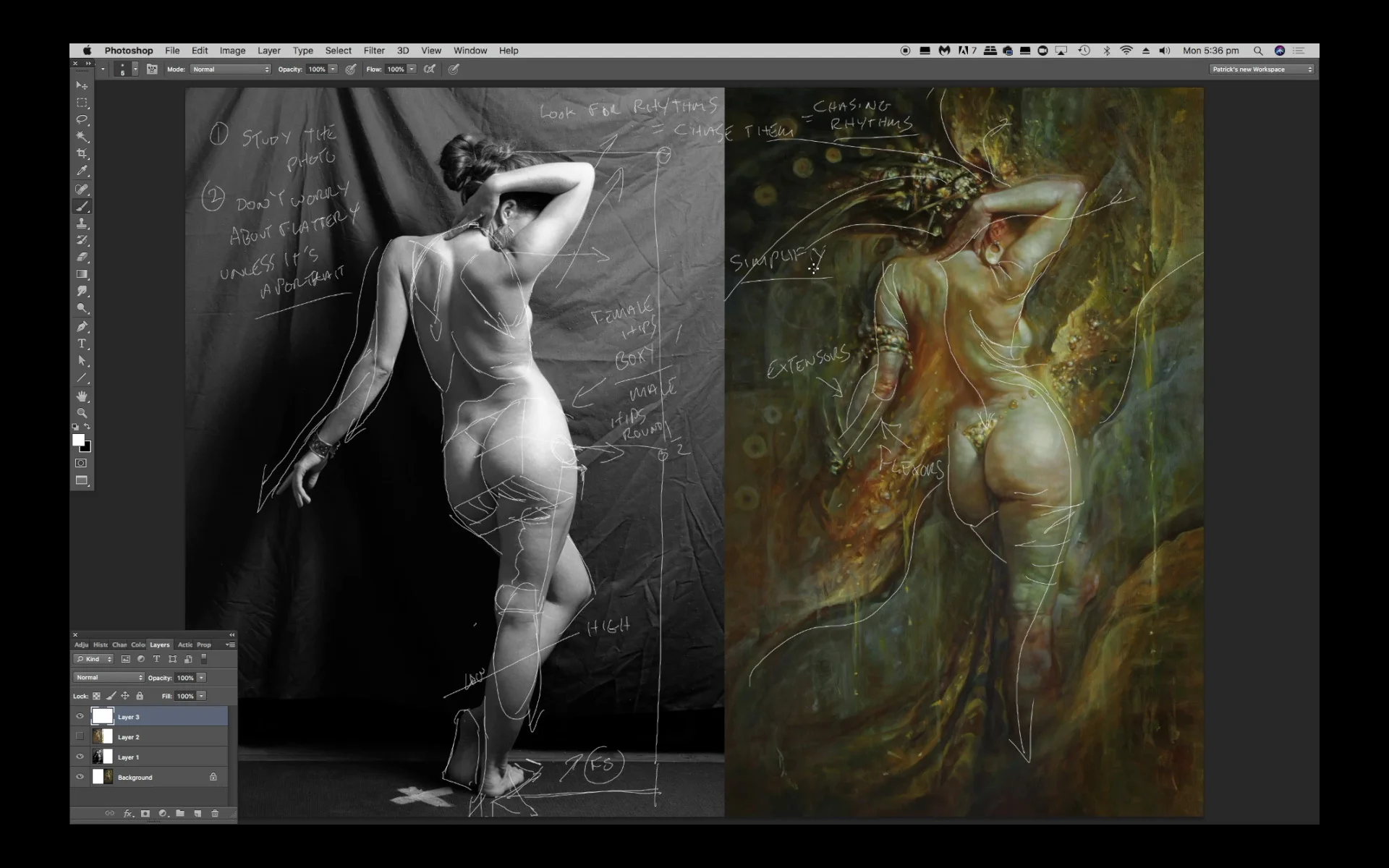The height and width of the screenshot is (868, 1389).
Task: Open brush Mode dropdown
Action: (231, 69)
